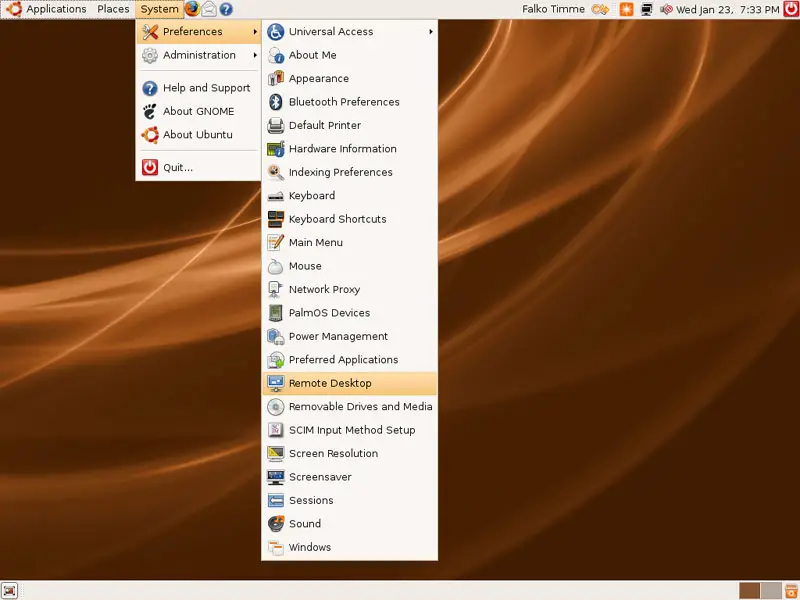Click the Falko Timme user switcher
This screenshot has width=800, height=600.
click(553, 9)
